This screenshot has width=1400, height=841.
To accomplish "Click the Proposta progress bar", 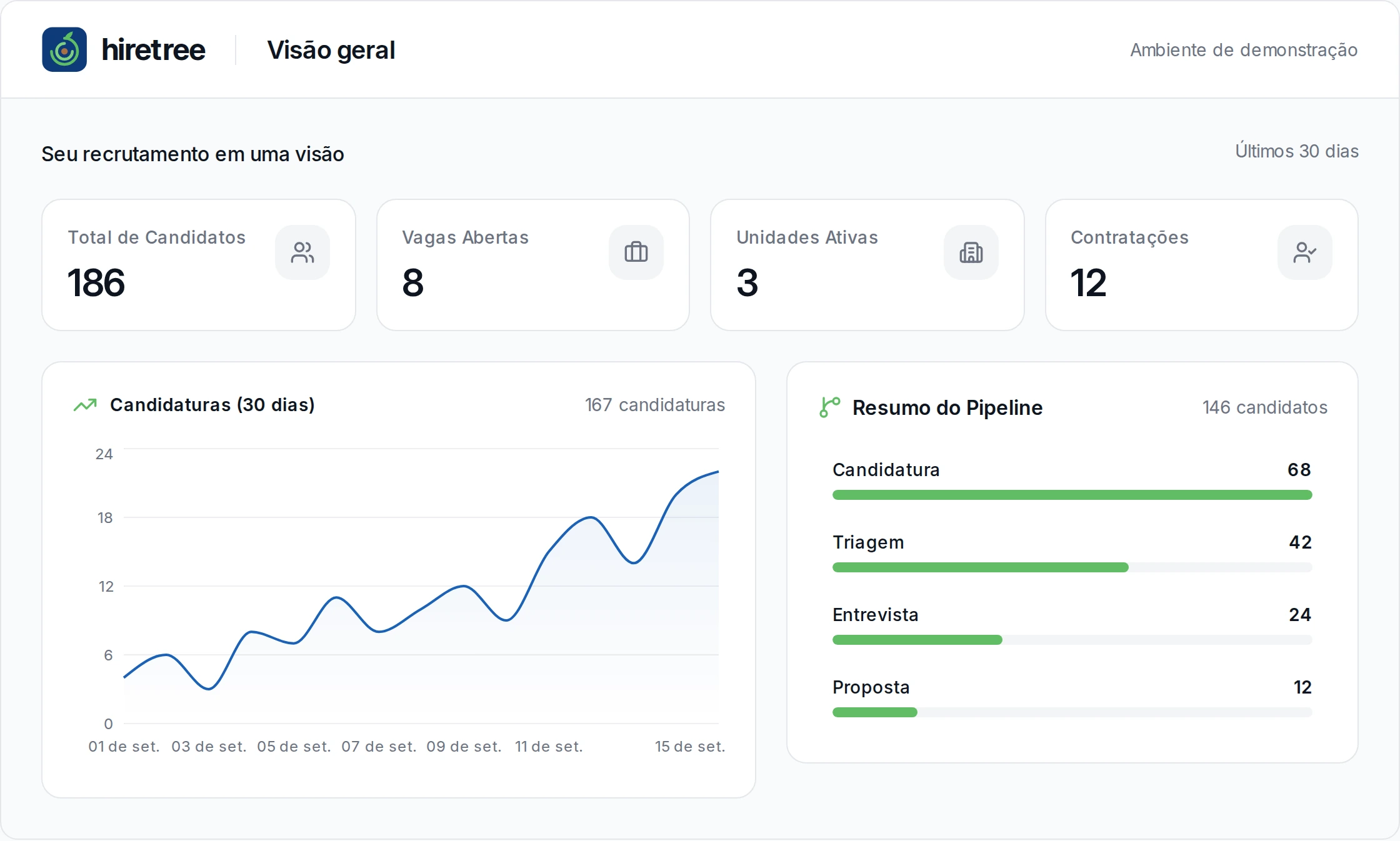I will (x=1072, y=712).
